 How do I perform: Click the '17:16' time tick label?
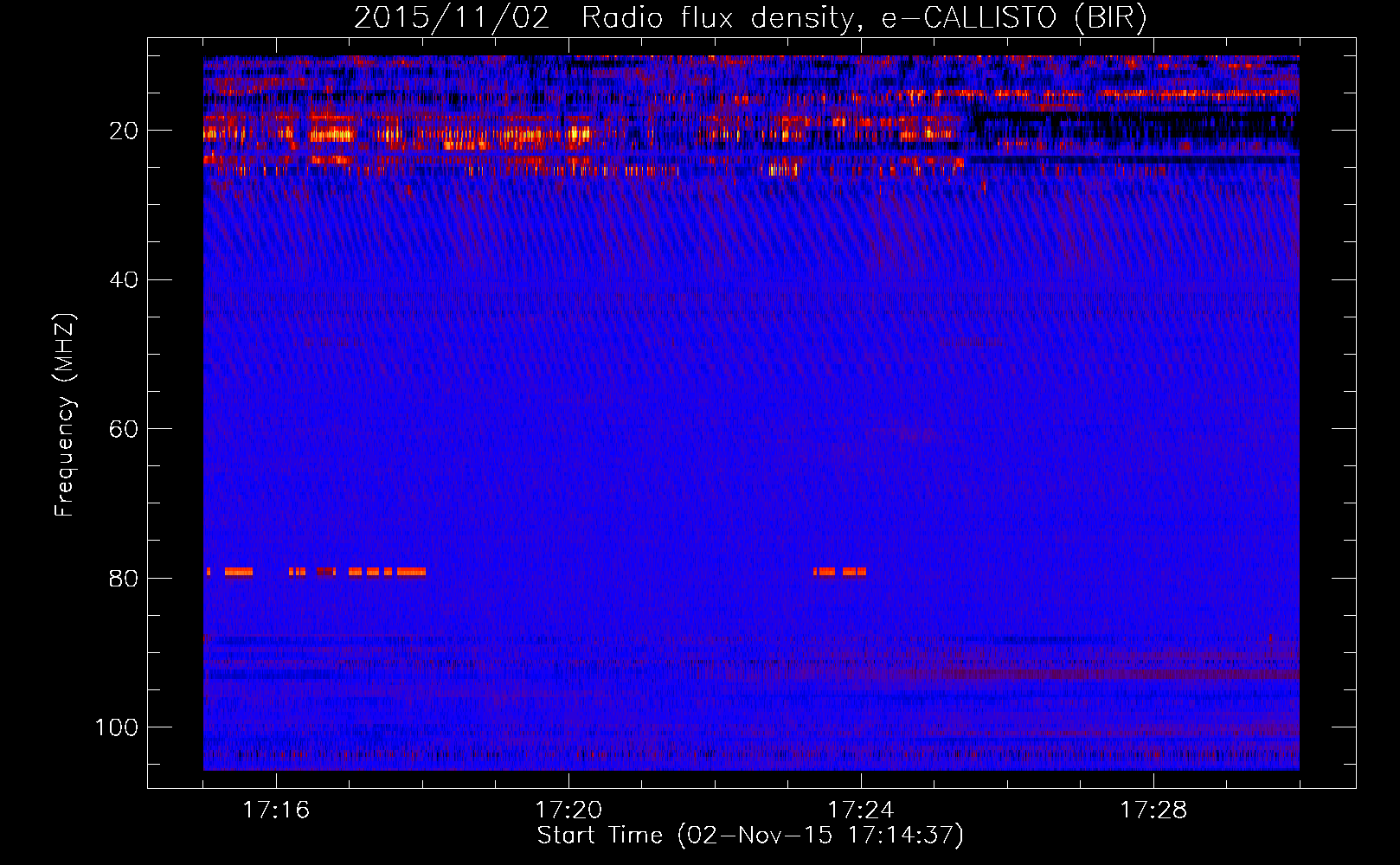point(276,810)
